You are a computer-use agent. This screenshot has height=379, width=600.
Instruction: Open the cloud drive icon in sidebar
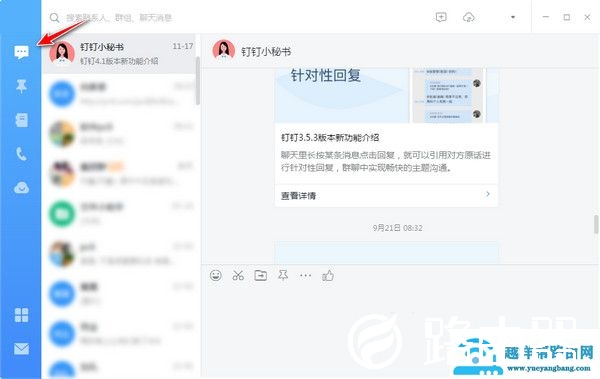tap(21, 188)
